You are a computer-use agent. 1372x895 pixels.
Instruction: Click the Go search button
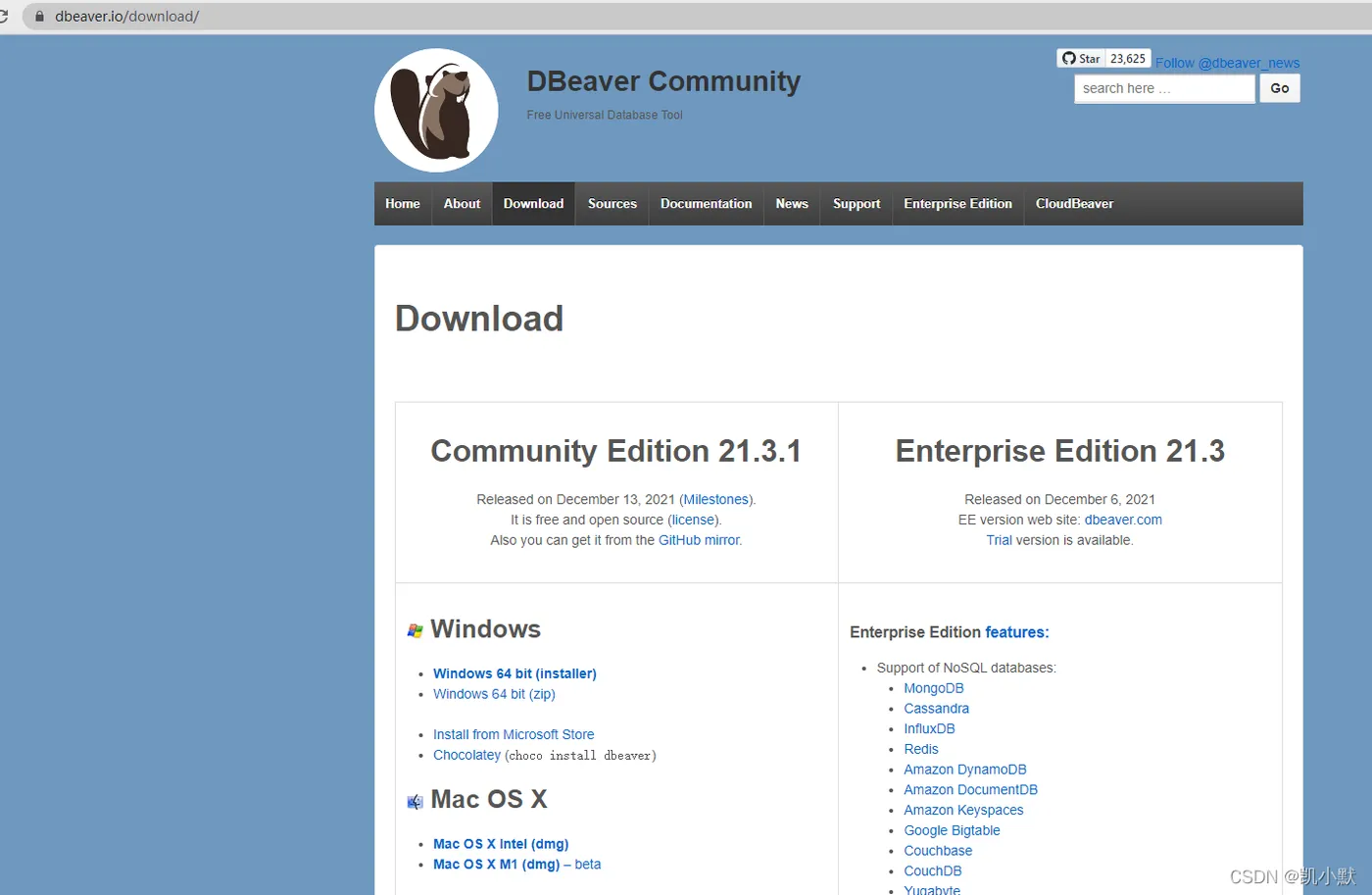tap(1280, 88)
